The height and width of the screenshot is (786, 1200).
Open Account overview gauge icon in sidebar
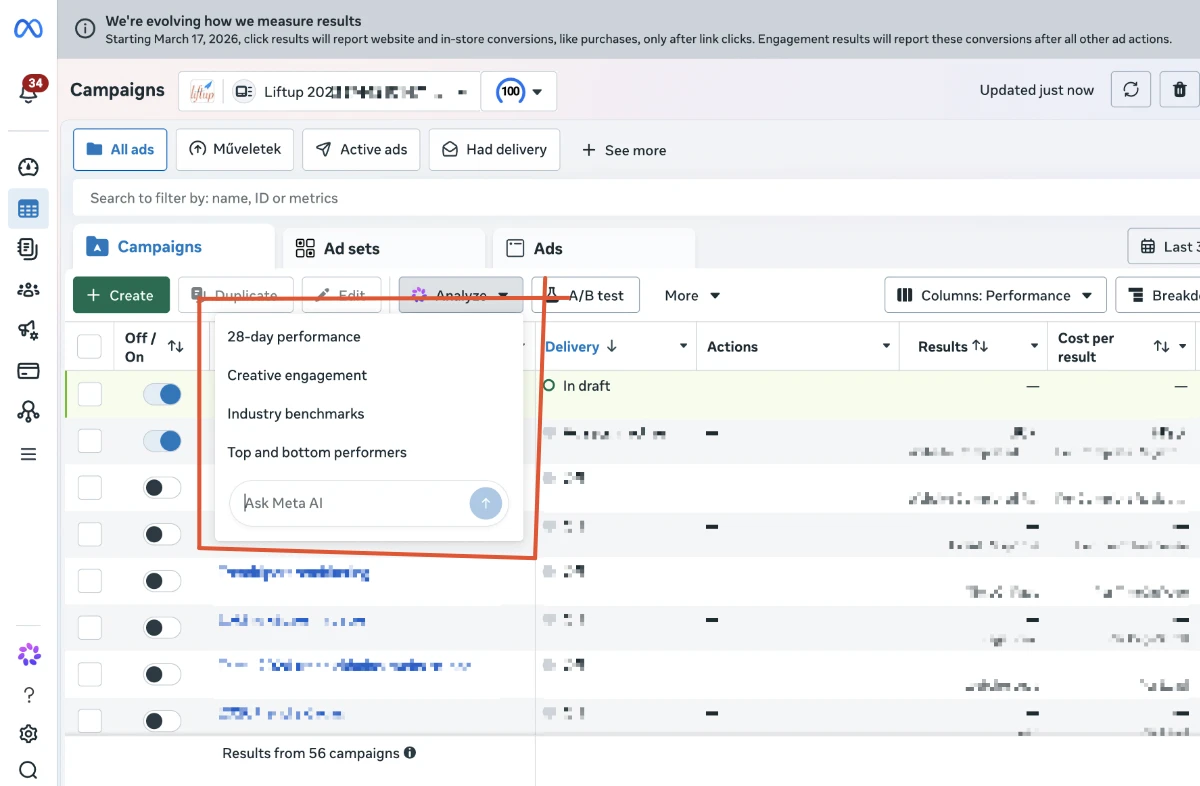click(x=28, y=167)
